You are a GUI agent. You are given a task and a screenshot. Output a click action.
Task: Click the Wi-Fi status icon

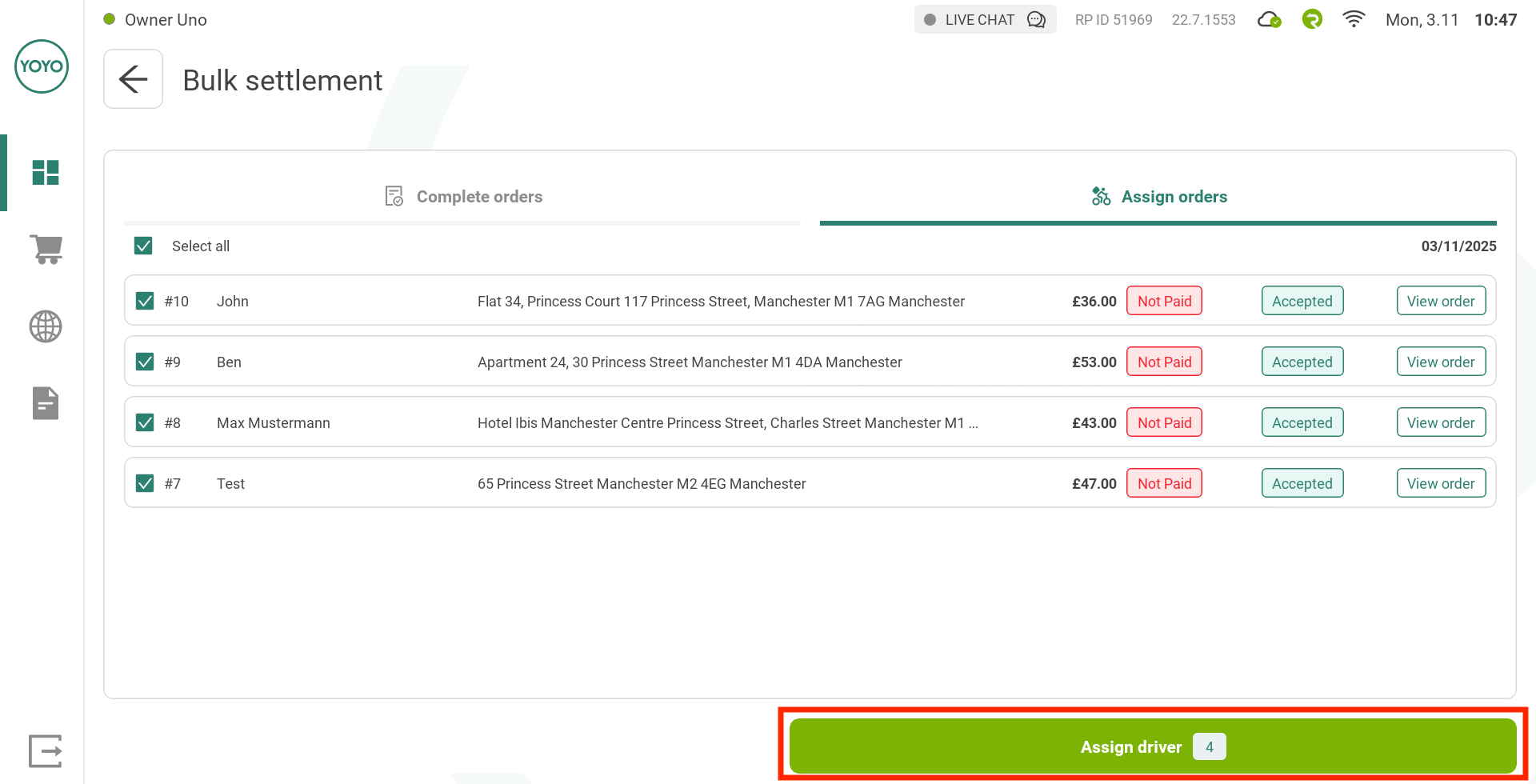(x=1353, y=20)
